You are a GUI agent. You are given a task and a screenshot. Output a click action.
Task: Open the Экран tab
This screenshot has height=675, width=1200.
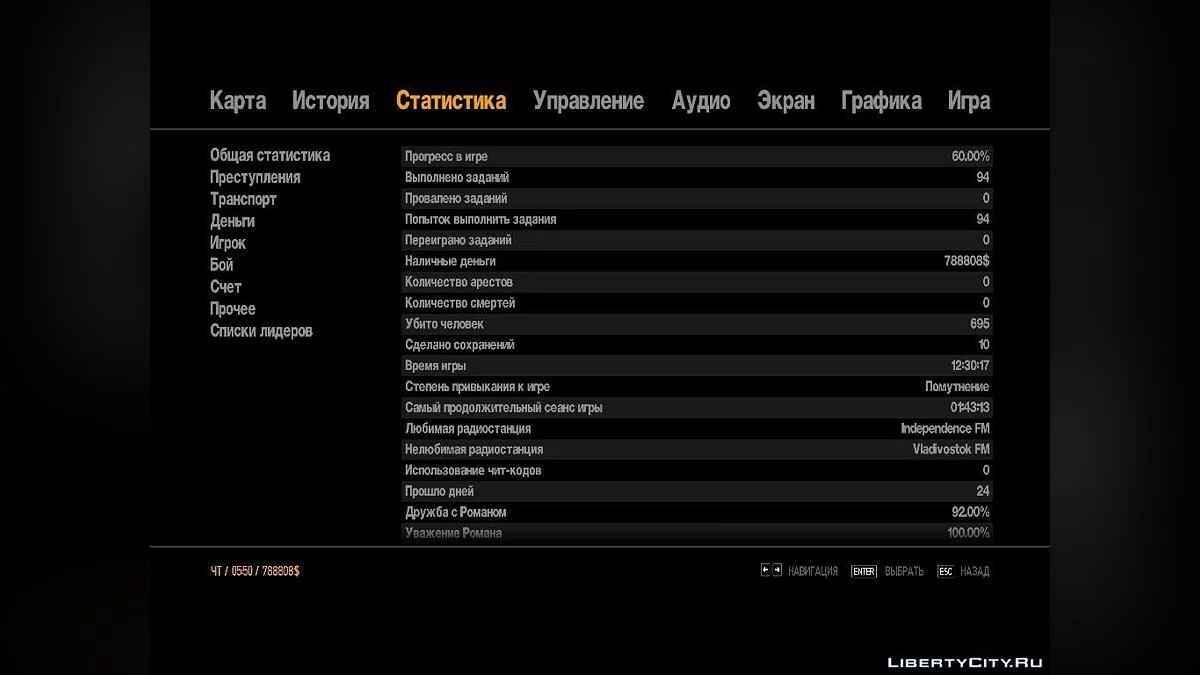tap(786, 101)
